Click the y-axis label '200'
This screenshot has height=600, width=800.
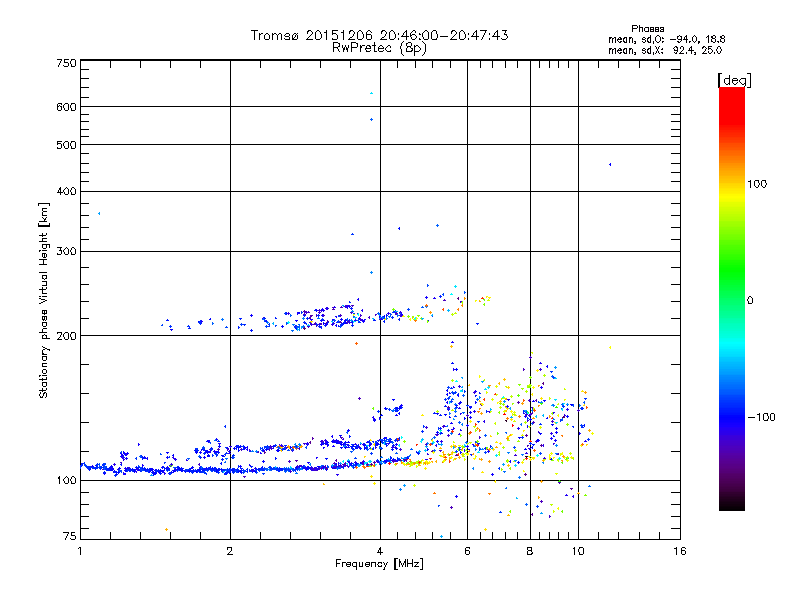pyautogui.click(x=67, y=336)
